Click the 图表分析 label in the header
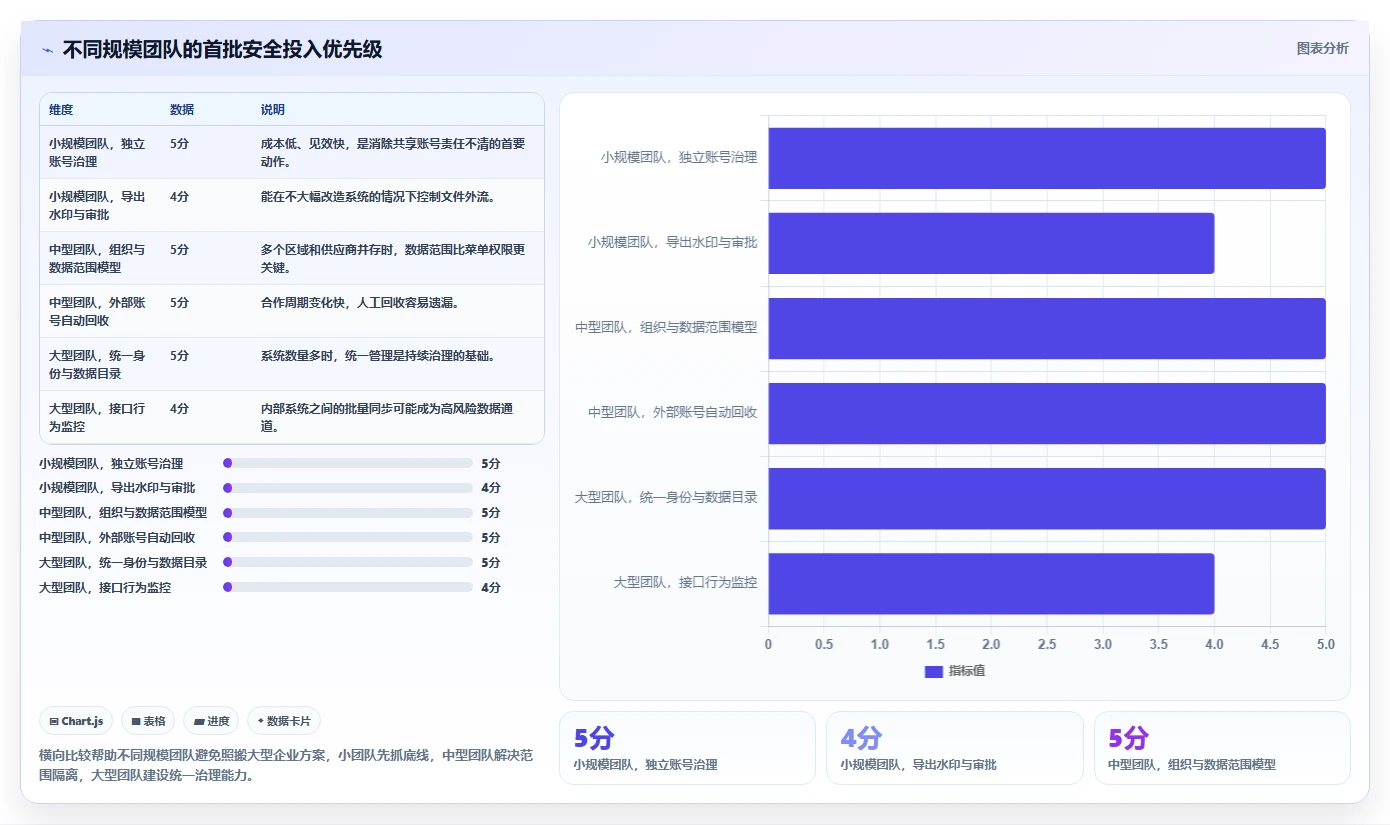 tap(1322, 48)
